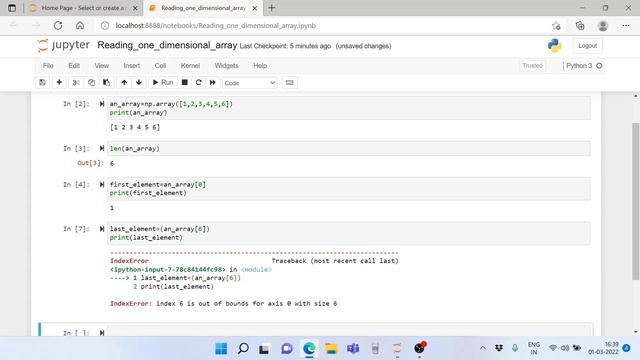Paste cells below icon in toolbar
640x360 pixels.
(106, 82)
